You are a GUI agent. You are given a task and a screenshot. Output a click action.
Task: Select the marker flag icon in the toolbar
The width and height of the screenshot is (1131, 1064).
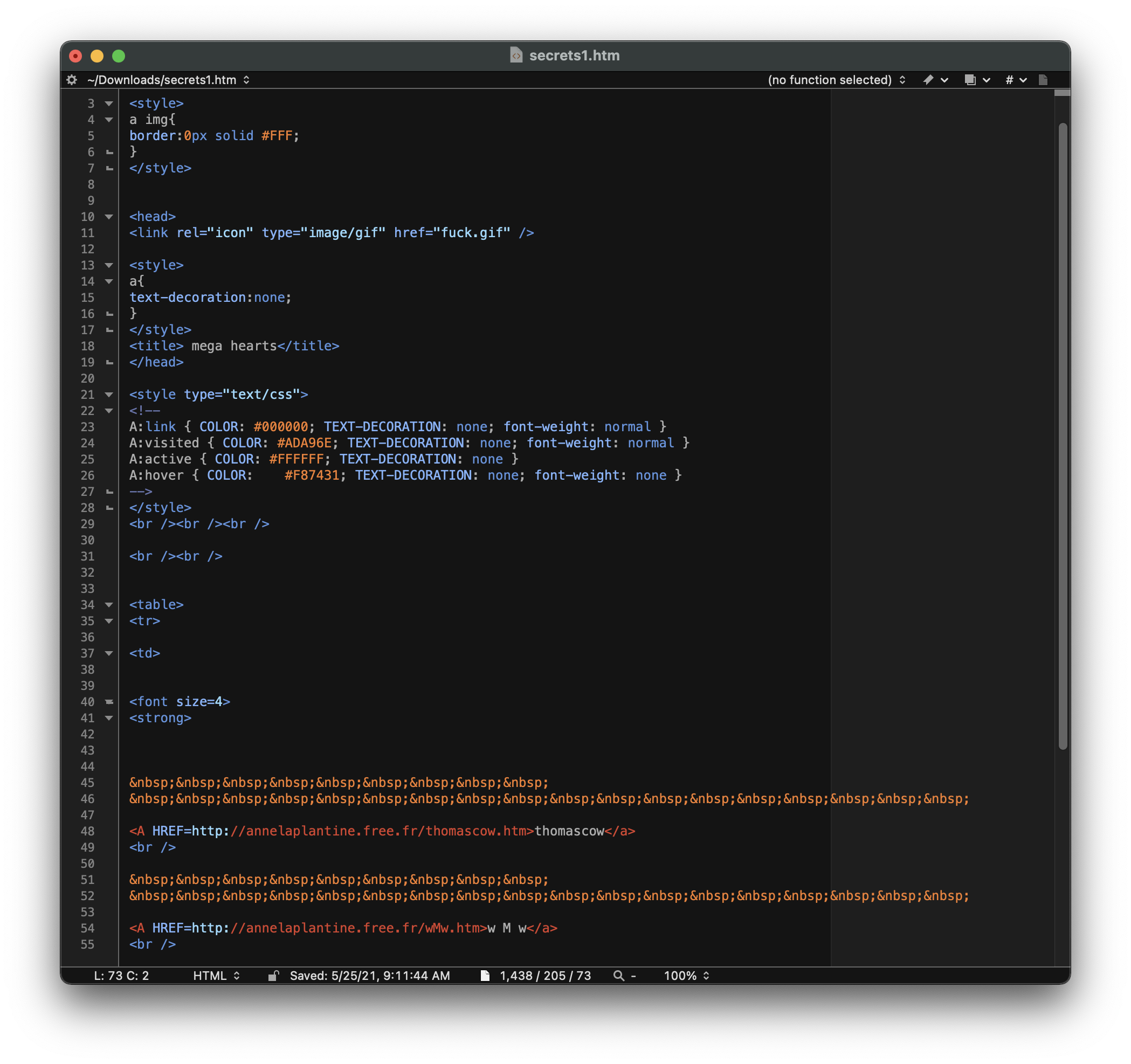click(x=928, y=80)
